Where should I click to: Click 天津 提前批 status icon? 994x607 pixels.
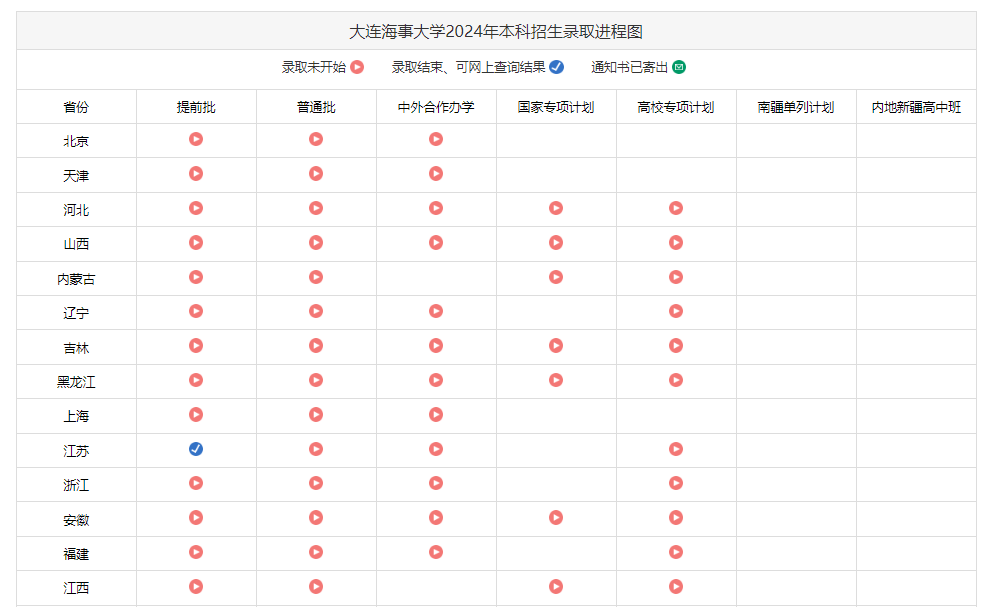tap(196, 173)
